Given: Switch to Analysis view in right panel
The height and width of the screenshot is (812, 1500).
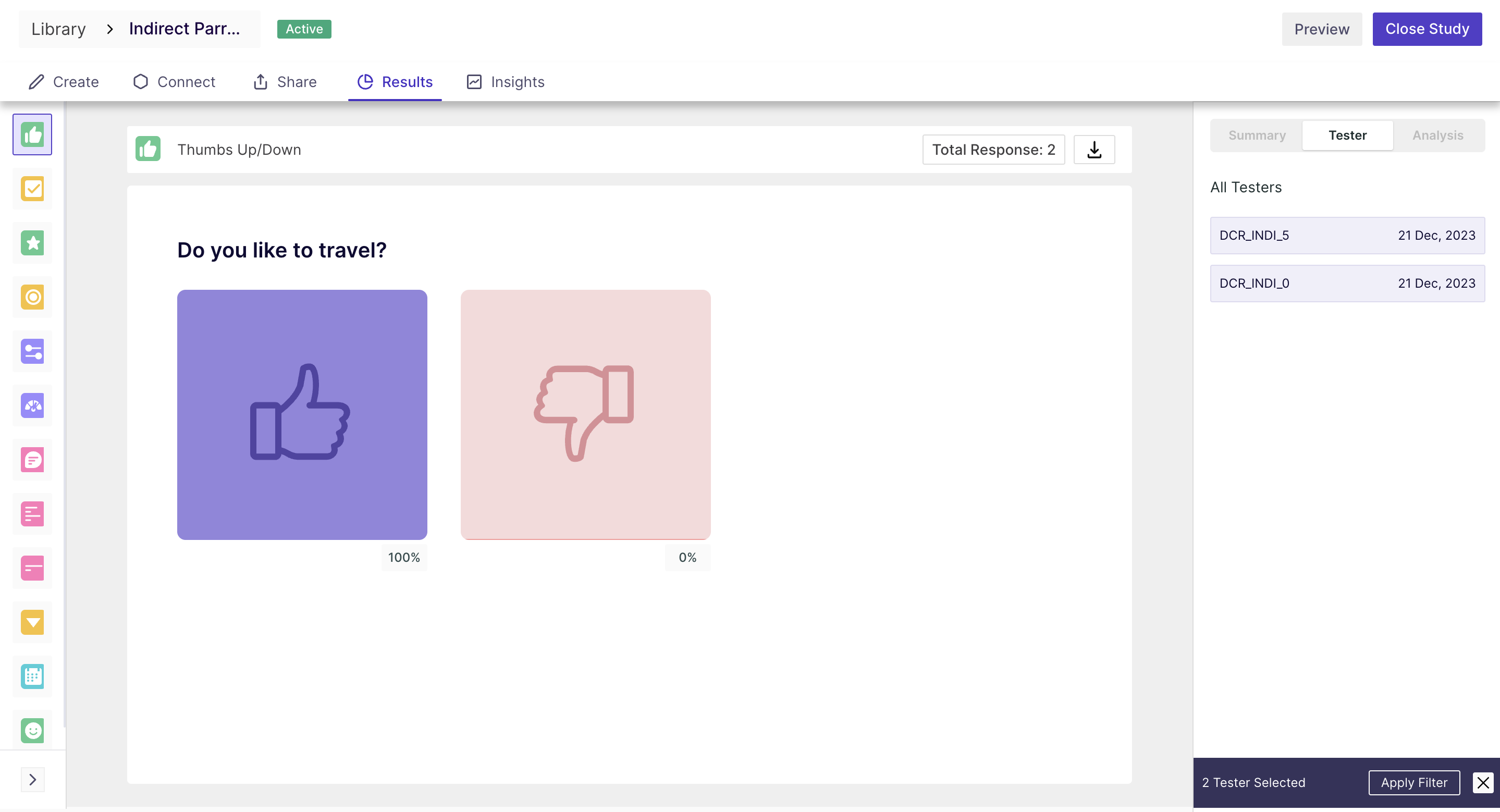Looking at the screenshot, I should (1437, 135).
